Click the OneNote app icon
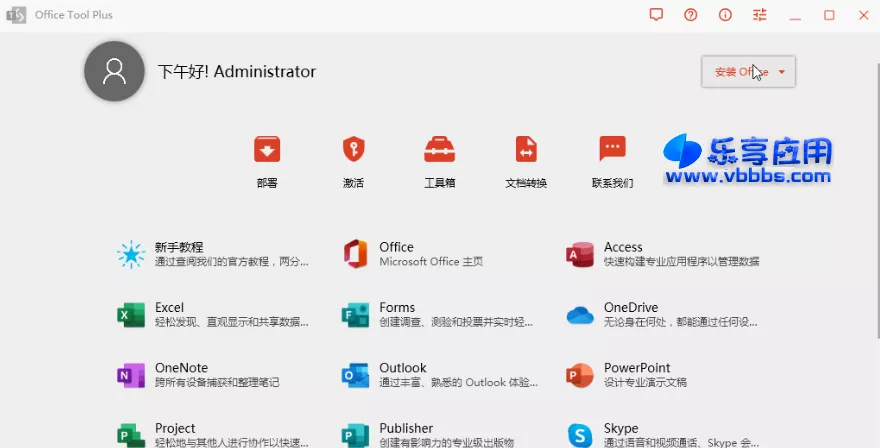The height and width of the screenshot is (448, 880). [x=131, y=375]
